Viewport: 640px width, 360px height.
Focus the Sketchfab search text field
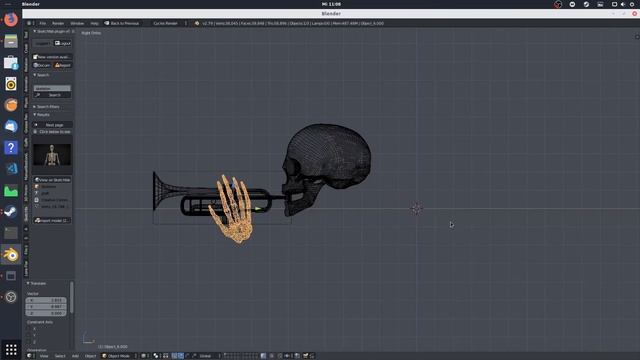tap(52, 88)
